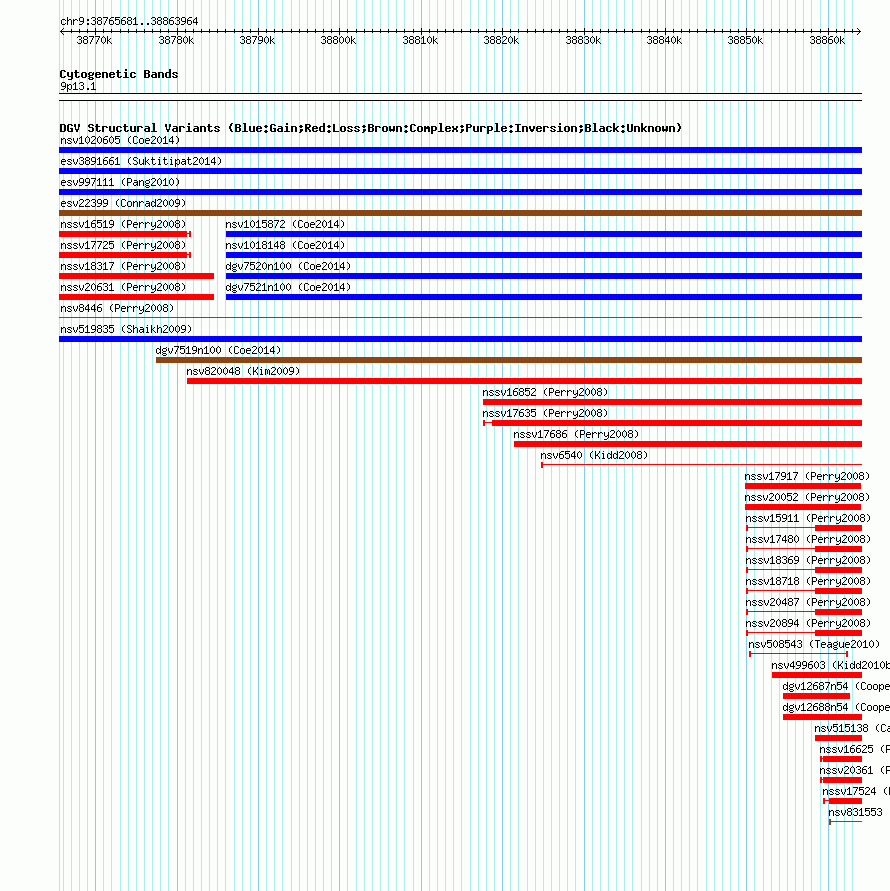This screenshot has width=890, height=891.
Task: Click the nssv15911 (Perry2008) label
Action: (808, 519)
